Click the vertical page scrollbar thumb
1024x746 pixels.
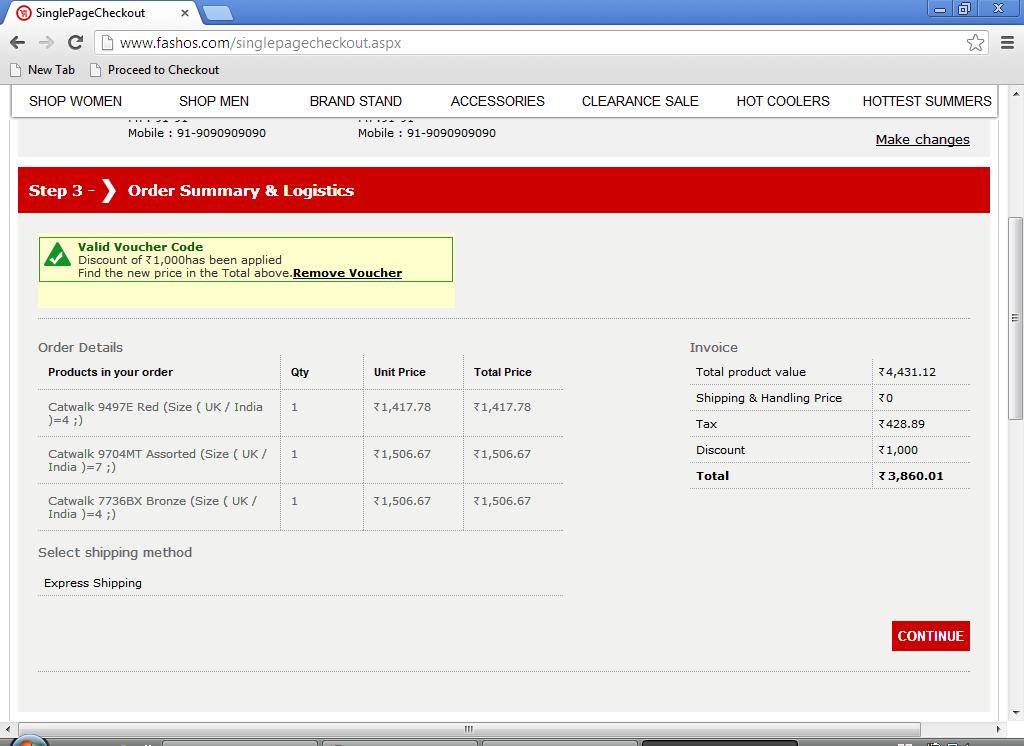[x=1015, y=318]
